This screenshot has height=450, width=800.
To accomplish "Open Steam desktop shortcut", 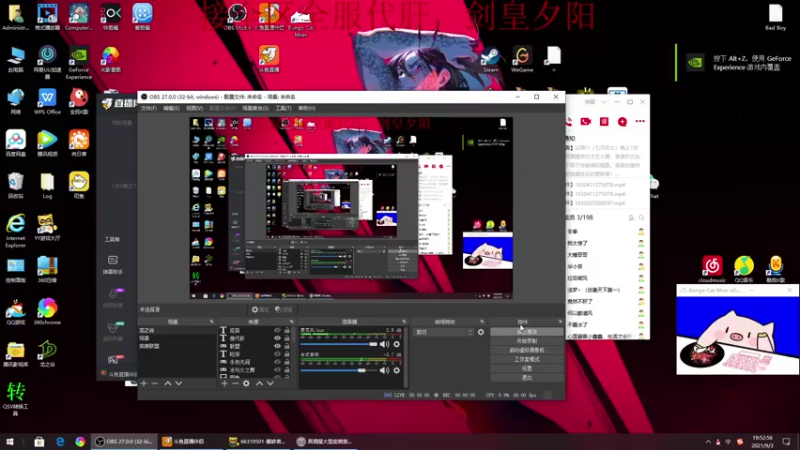I will pos(490,59).
